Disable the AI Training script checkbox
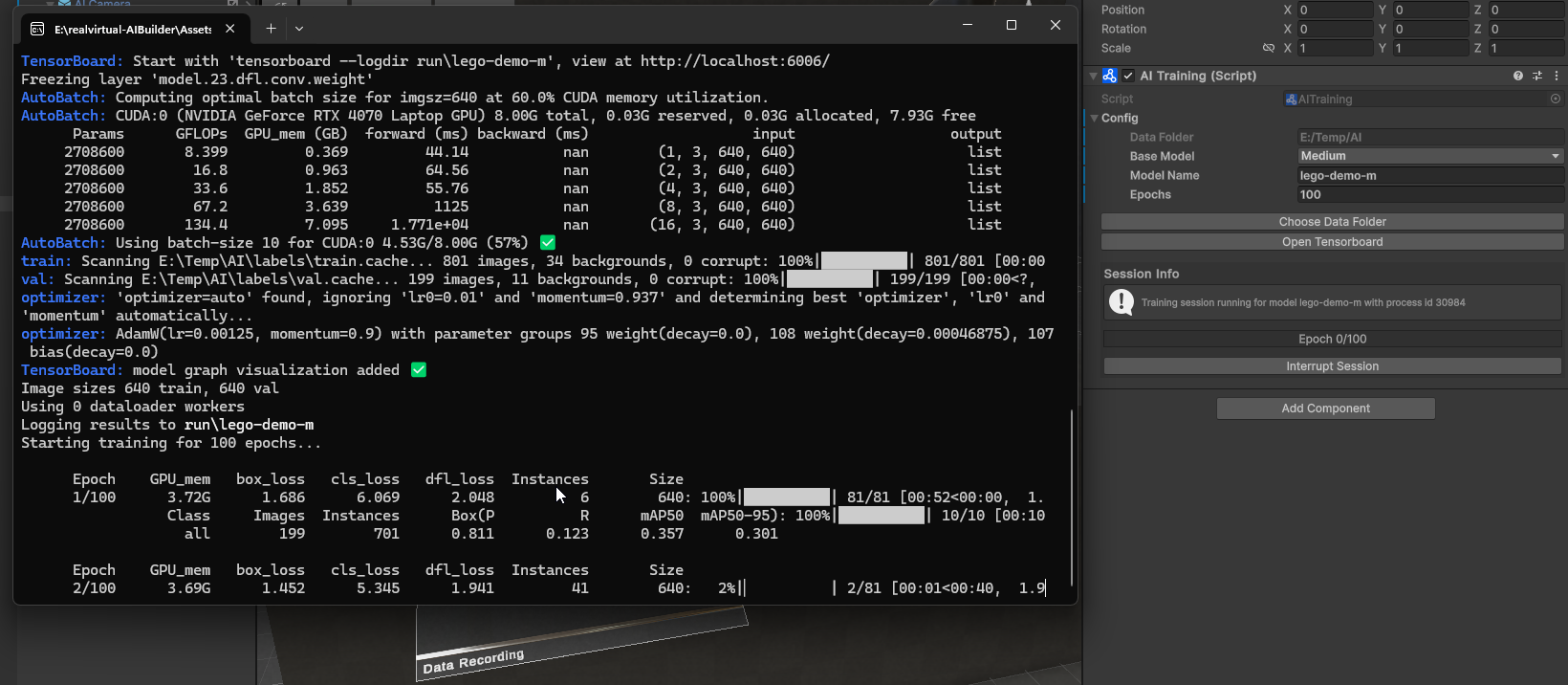The width and height of the screenshot is (1568, 685). (1128, 76)
